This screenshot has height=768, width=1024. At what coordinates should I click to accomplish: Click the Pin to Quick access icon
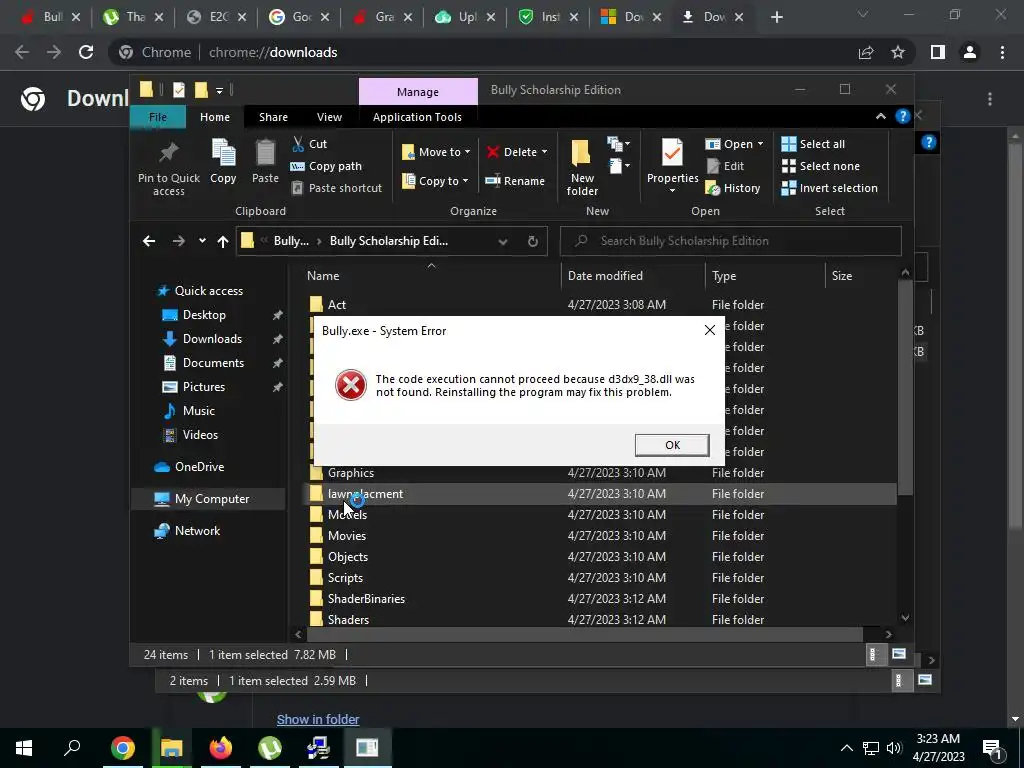[x=168, y=152]
